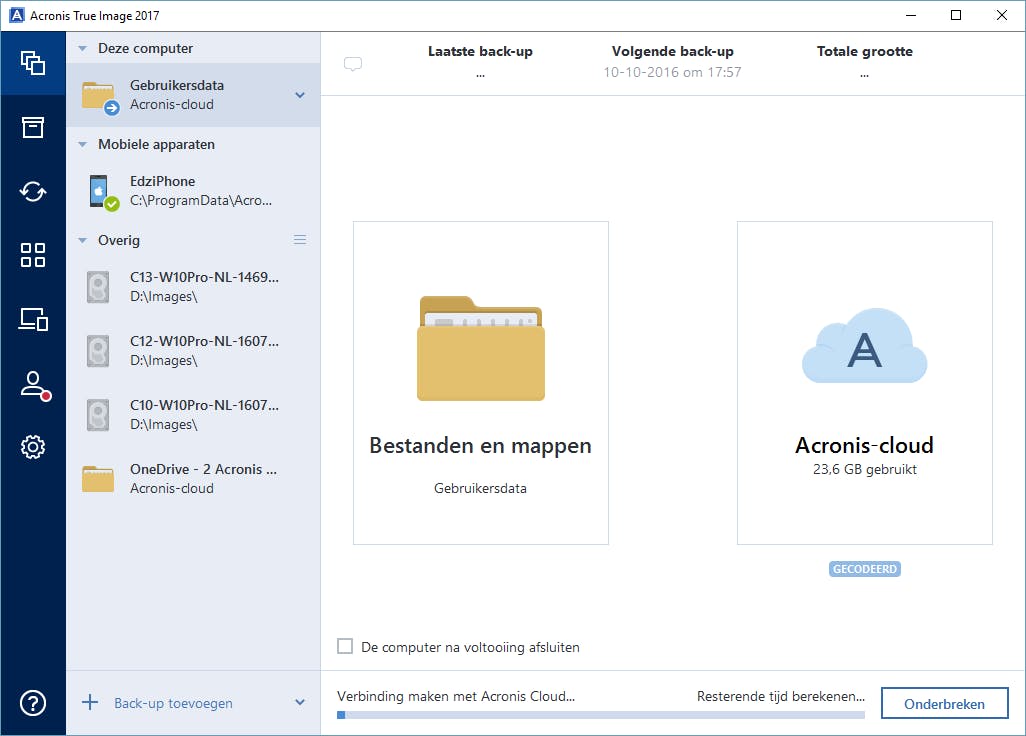Collapse the Mobiele apparaten group
Image resolution: width=1026 pixels, height=736 pixels.
click(82, 145)
